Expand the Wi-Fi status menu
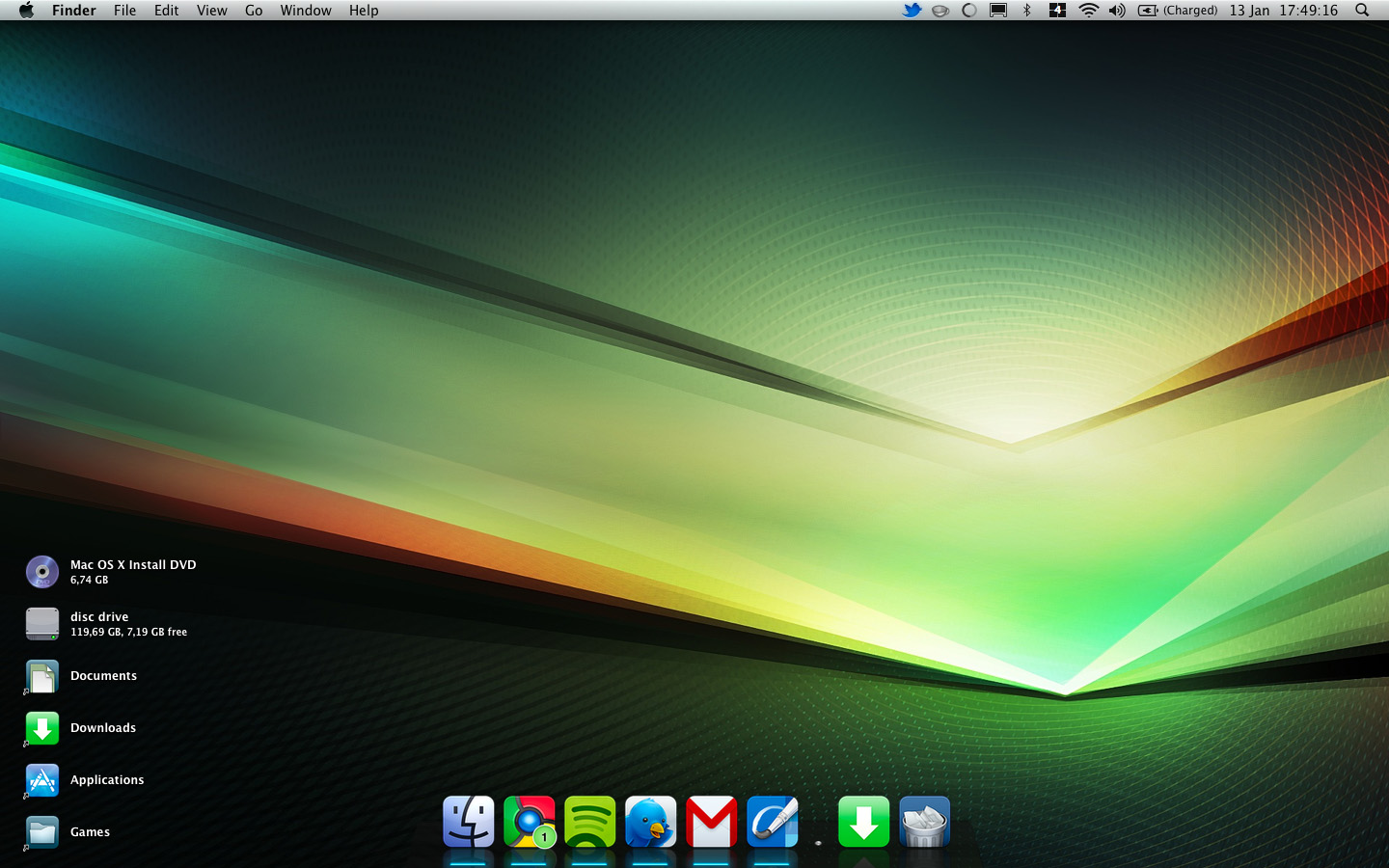Image resolution: width=1389 pixels, height=868 pixels. point(1088,11)
